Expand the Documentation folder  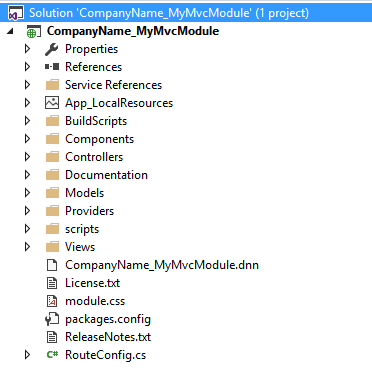coord(27,175)
